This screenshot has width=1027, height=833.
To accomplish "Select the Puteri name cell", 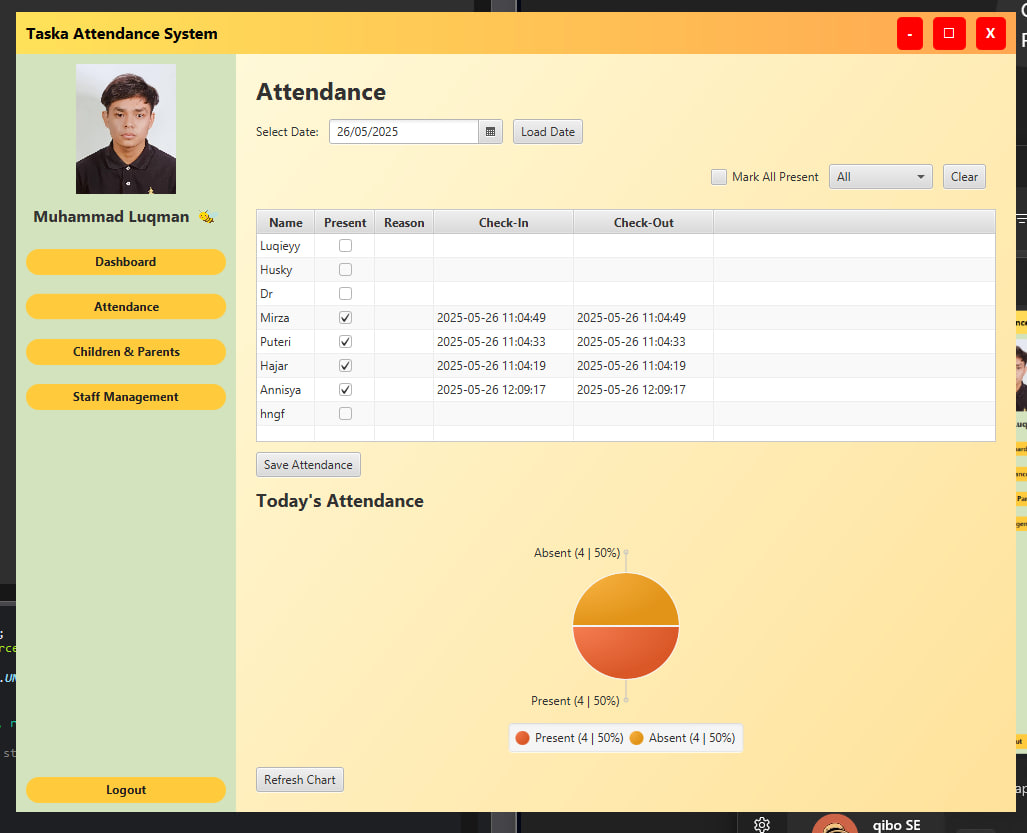I will 286,342.
